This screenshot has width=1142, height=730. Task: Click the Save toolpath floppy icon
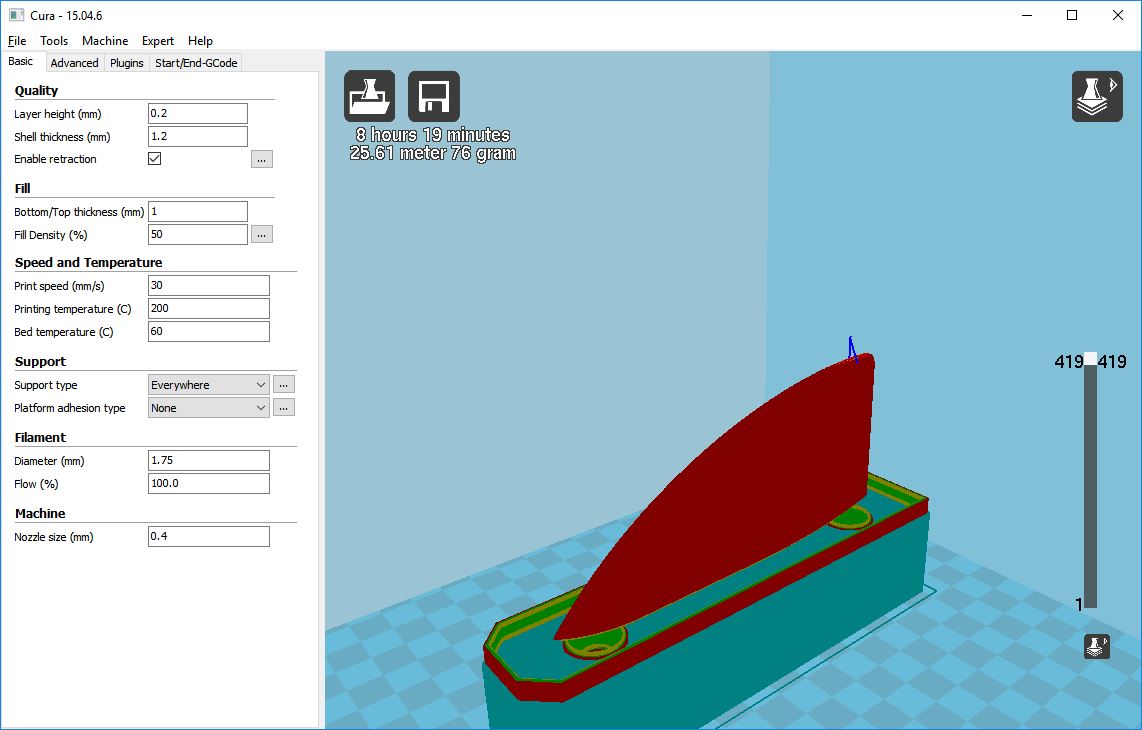pos(433,96)
